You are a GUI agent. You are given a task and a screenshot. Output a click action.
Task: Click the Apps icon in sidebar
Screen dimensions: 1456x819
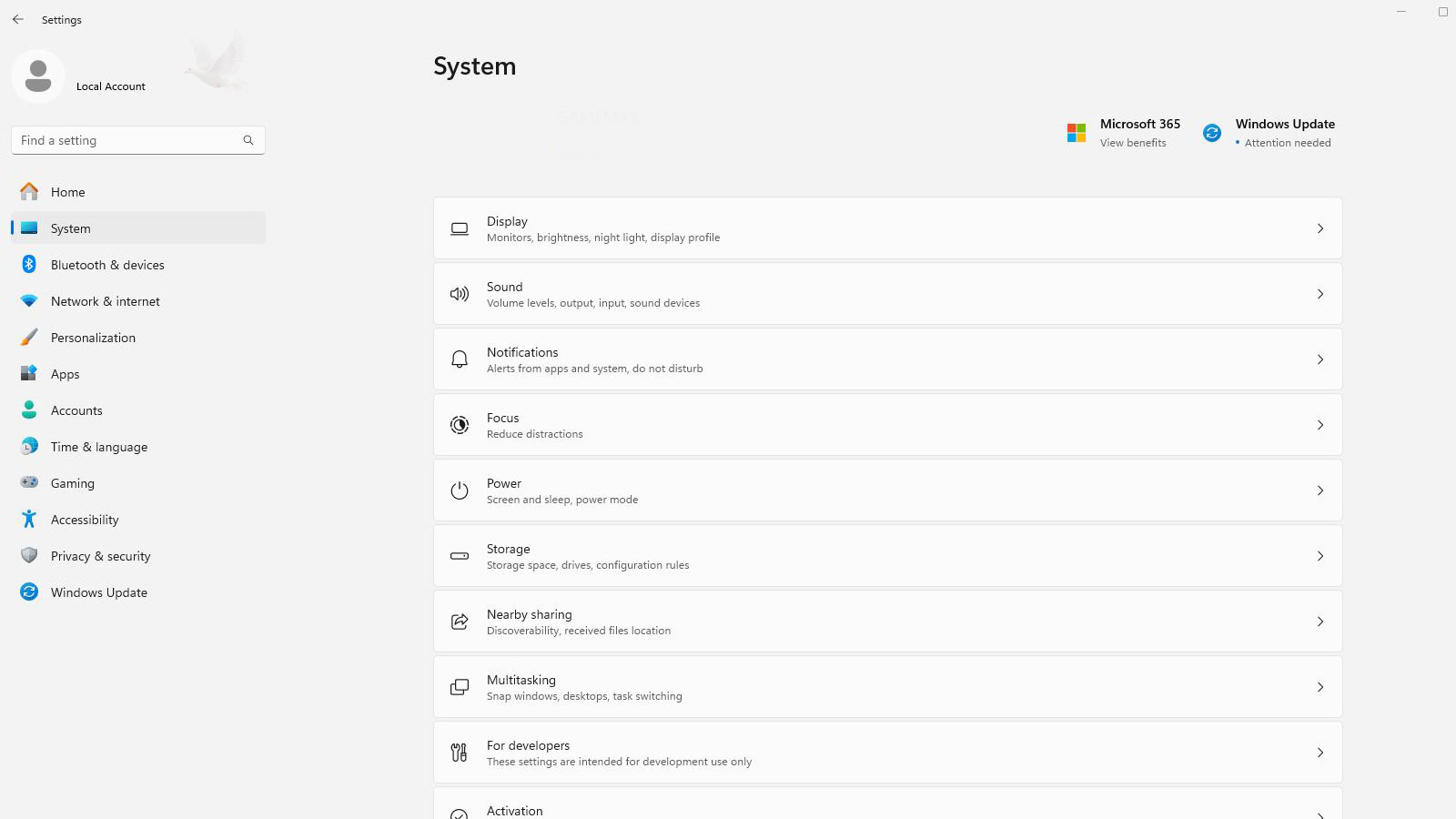(x=29, y=373)
